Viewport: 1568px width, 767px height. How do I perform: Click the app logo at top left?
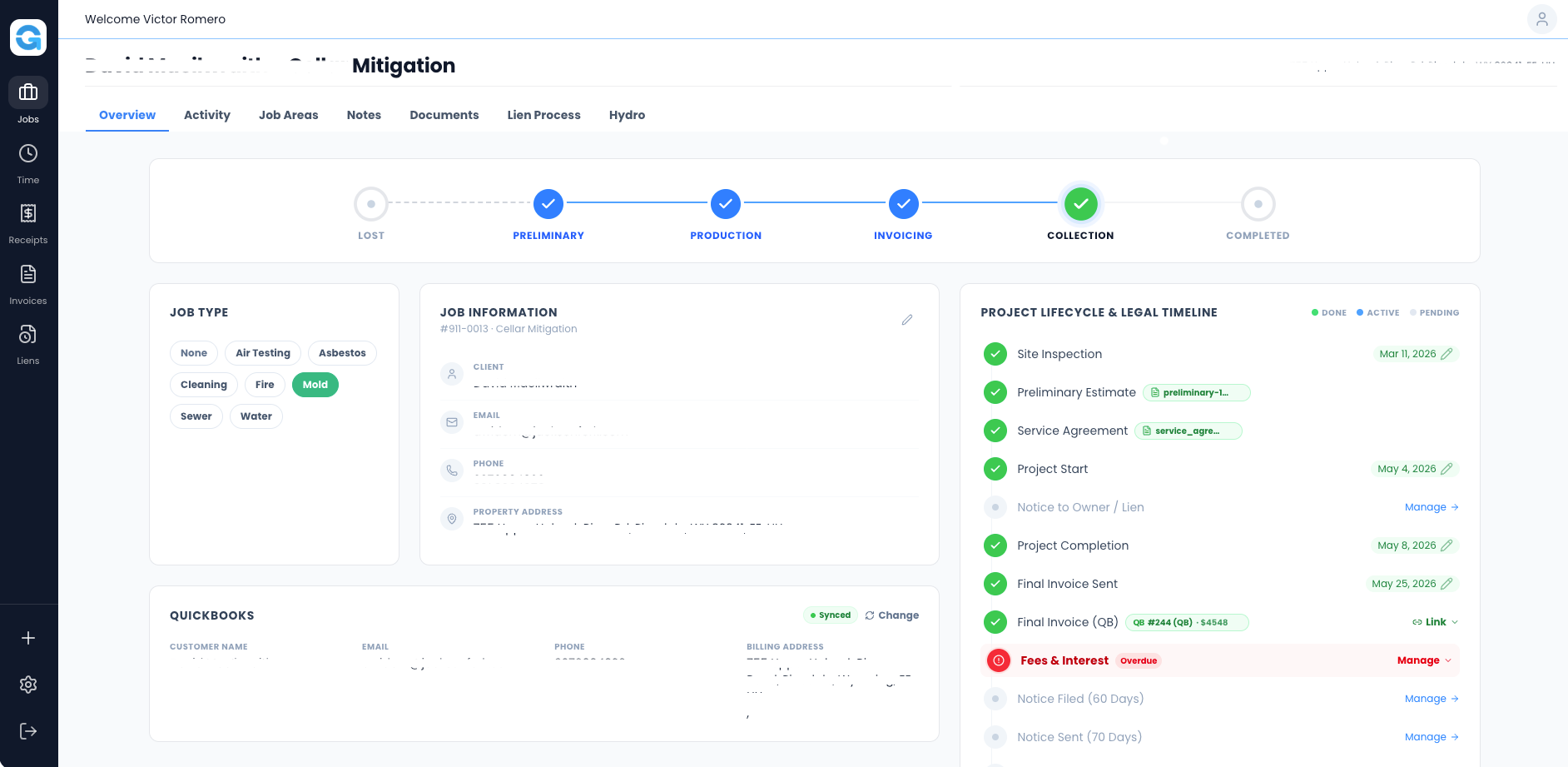28,37
